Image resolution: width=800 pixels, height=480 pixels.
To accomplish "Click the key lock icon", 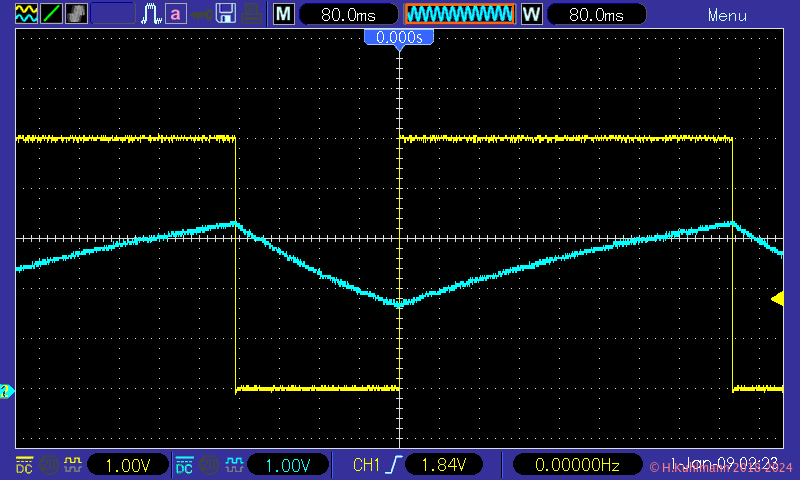I will 201,14.
